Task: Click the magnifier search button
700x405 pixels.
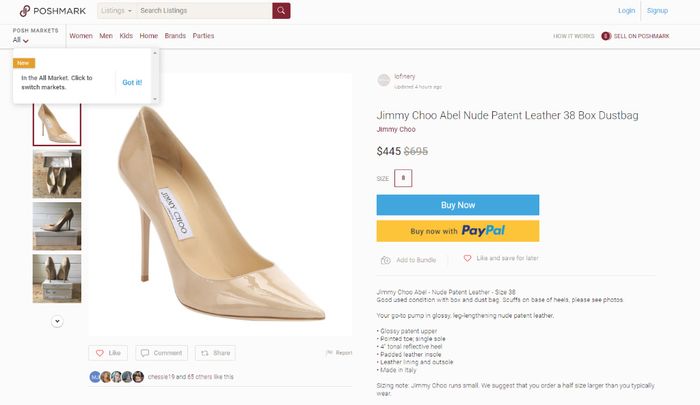Action: coord(281,11)
